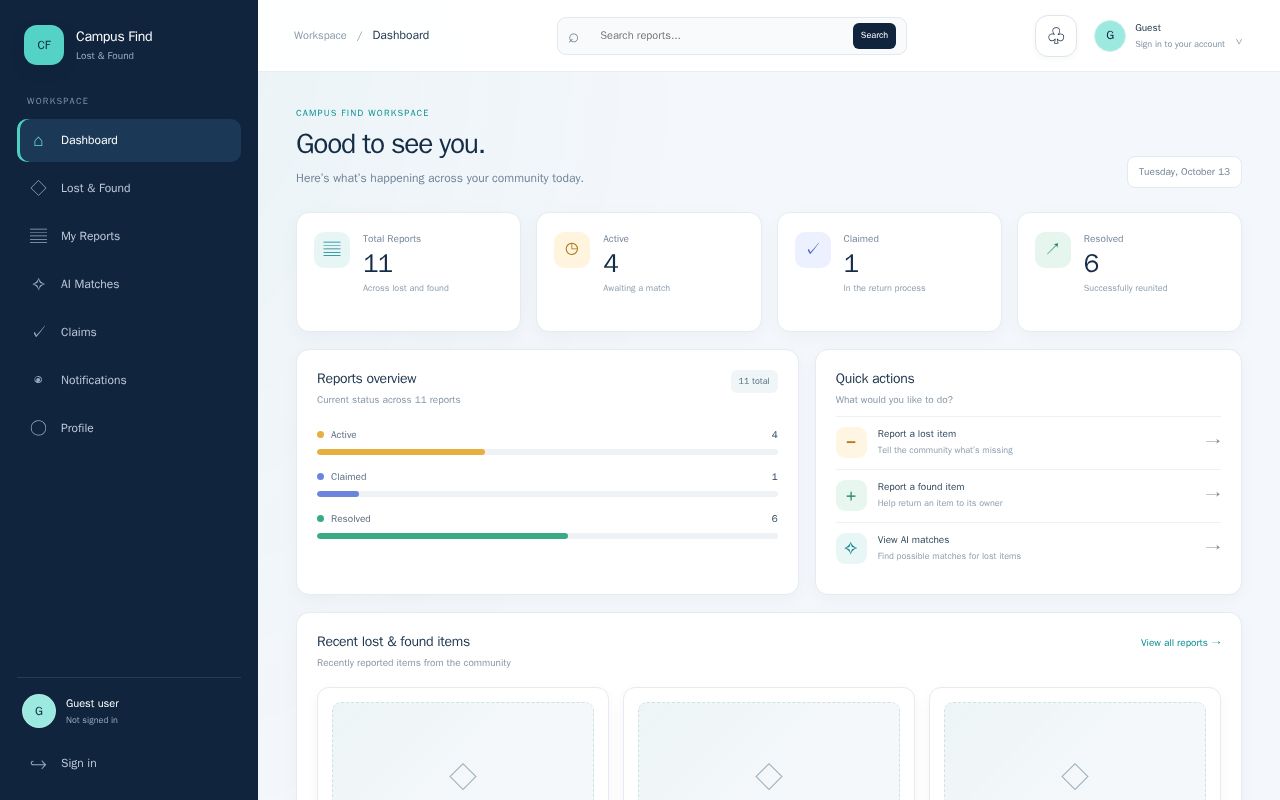Screen dimensions: 1280x800
Task: Click Sign in to your account text
Action: [1180, 44]
